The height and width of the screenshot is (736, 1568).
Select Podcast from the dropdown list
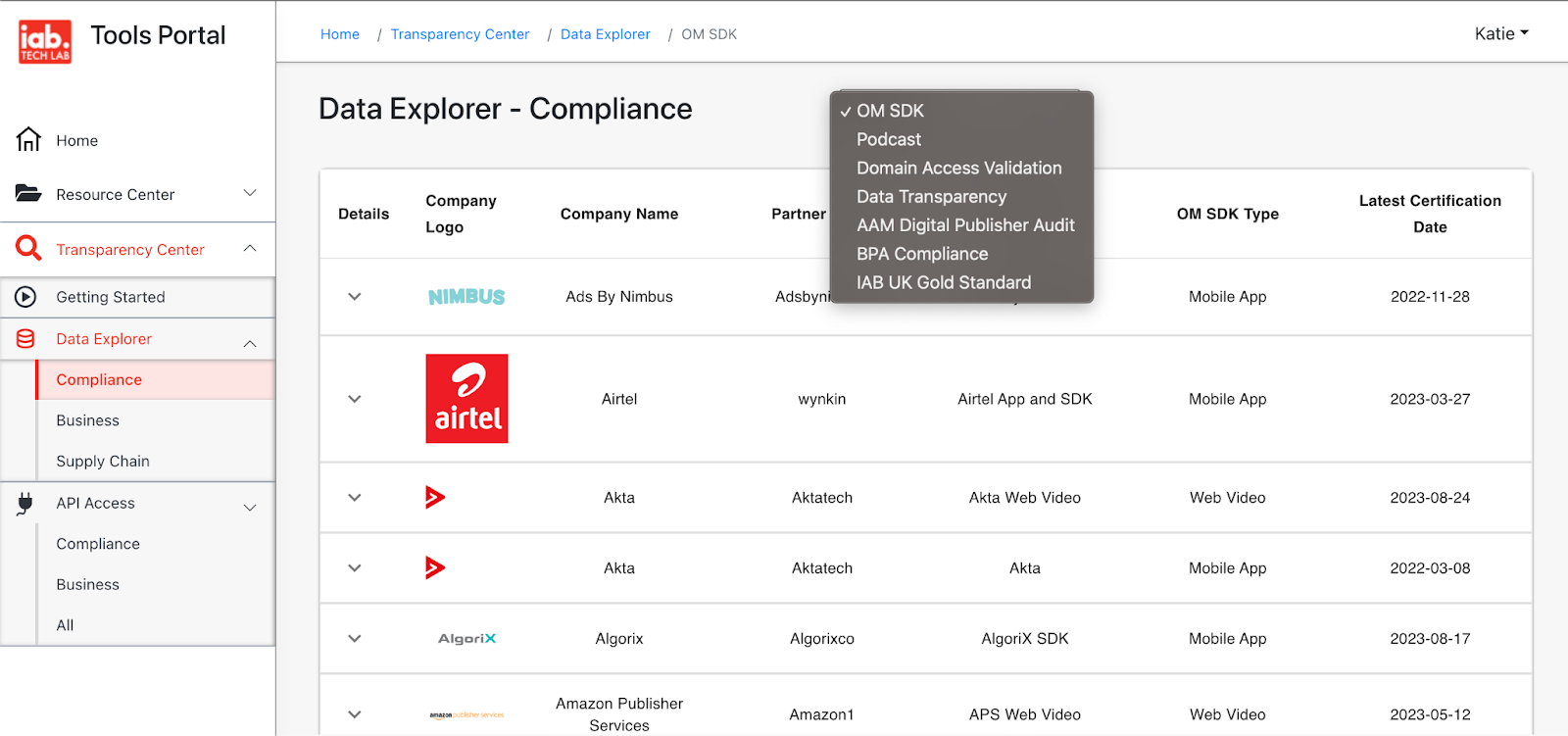pyautogui.click(x=889, y=139)
